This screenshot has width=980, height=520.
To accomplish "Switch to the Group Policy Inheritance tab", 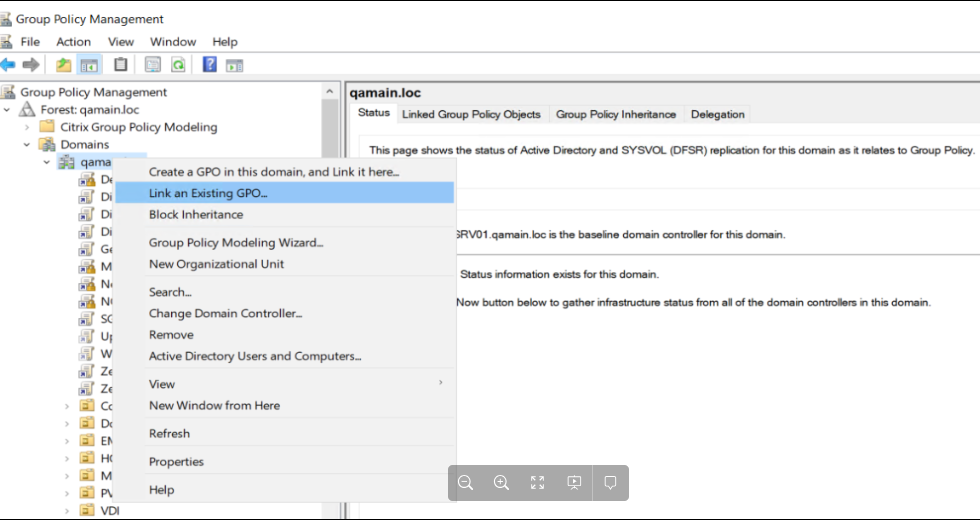I will click(x=616, y=114).
